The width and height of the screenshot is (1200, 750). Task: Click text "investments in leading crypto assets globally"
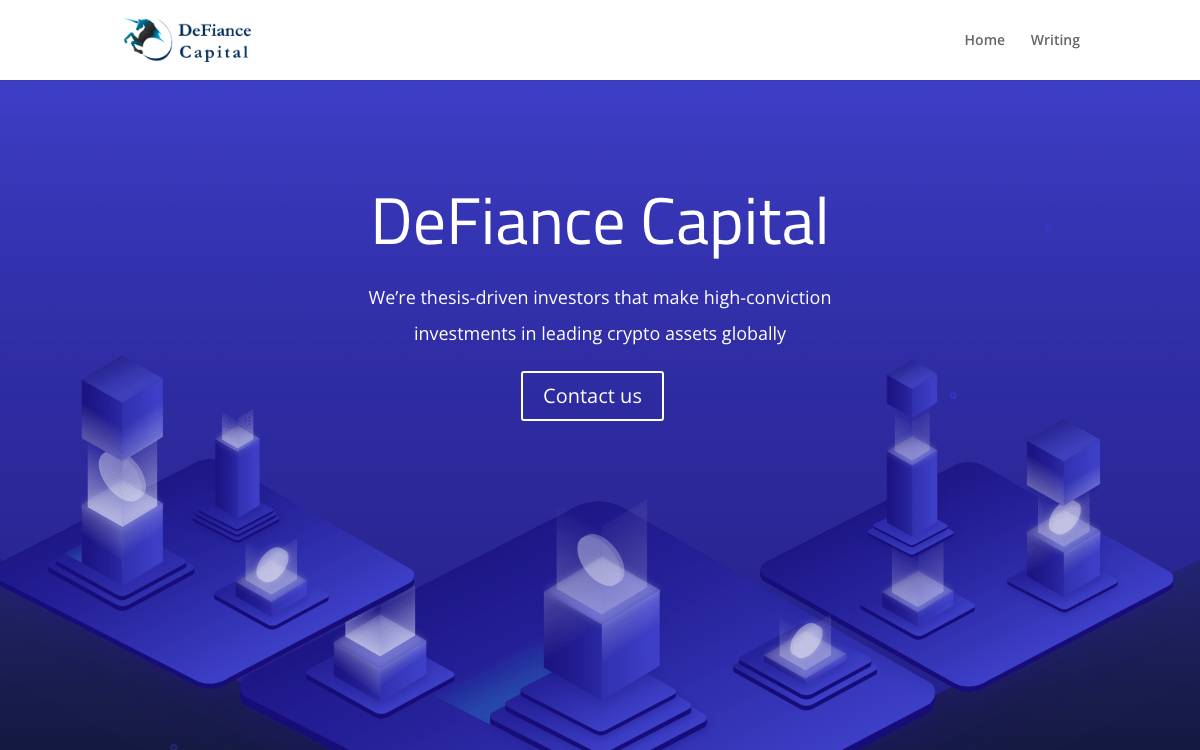pyautogui.click(x=600, y=333)
